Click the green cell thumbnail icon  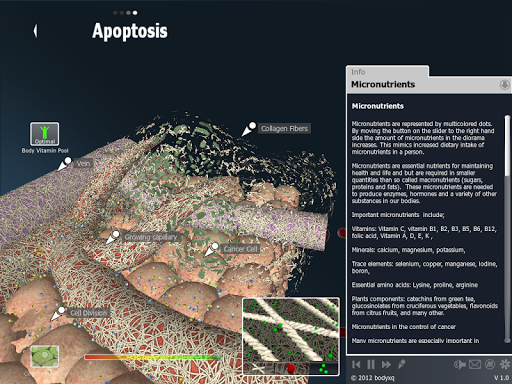coord(45,356)
